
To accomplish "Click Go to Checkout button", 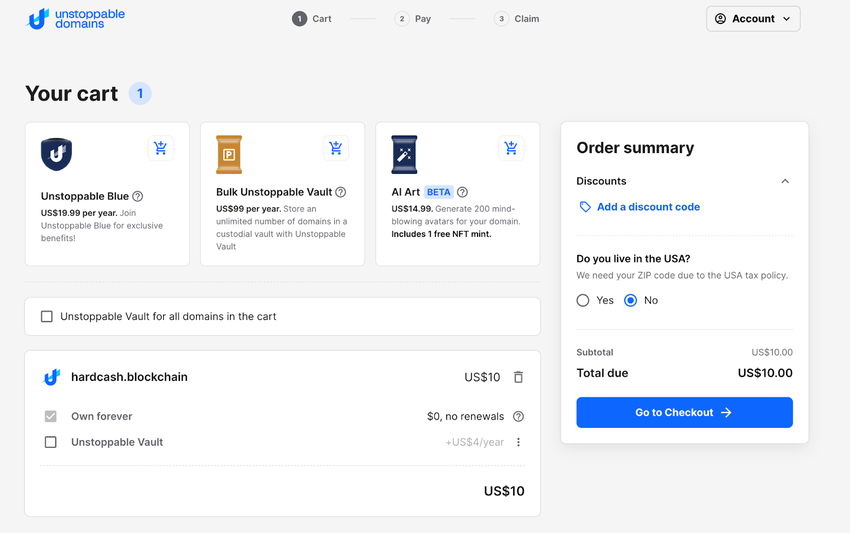I will click(x=684, y=412).
